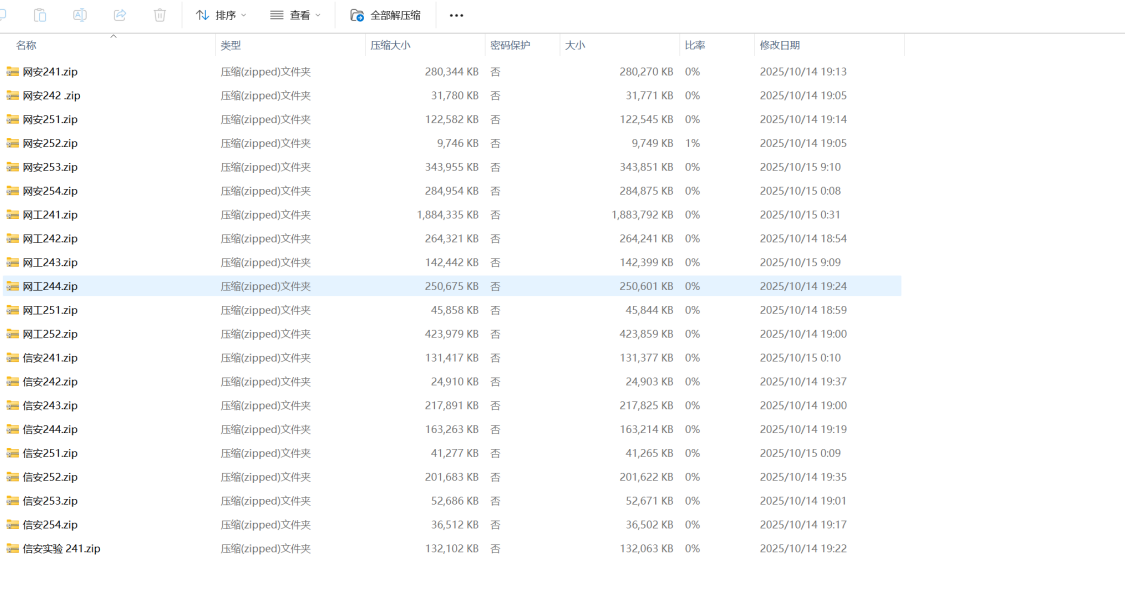Viewport: 1125px width, 612px height.
Task: Sort by 修改日期 column header
Action: [x=780, y=46]
